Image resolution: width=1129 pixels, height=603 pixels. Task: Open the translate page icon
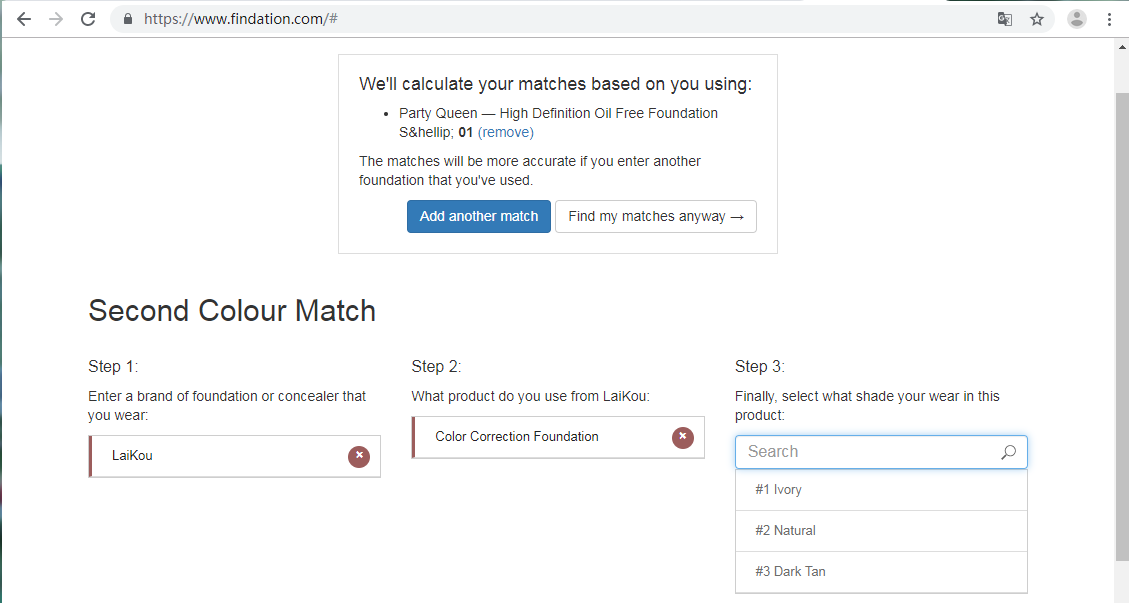[1004, 19]
